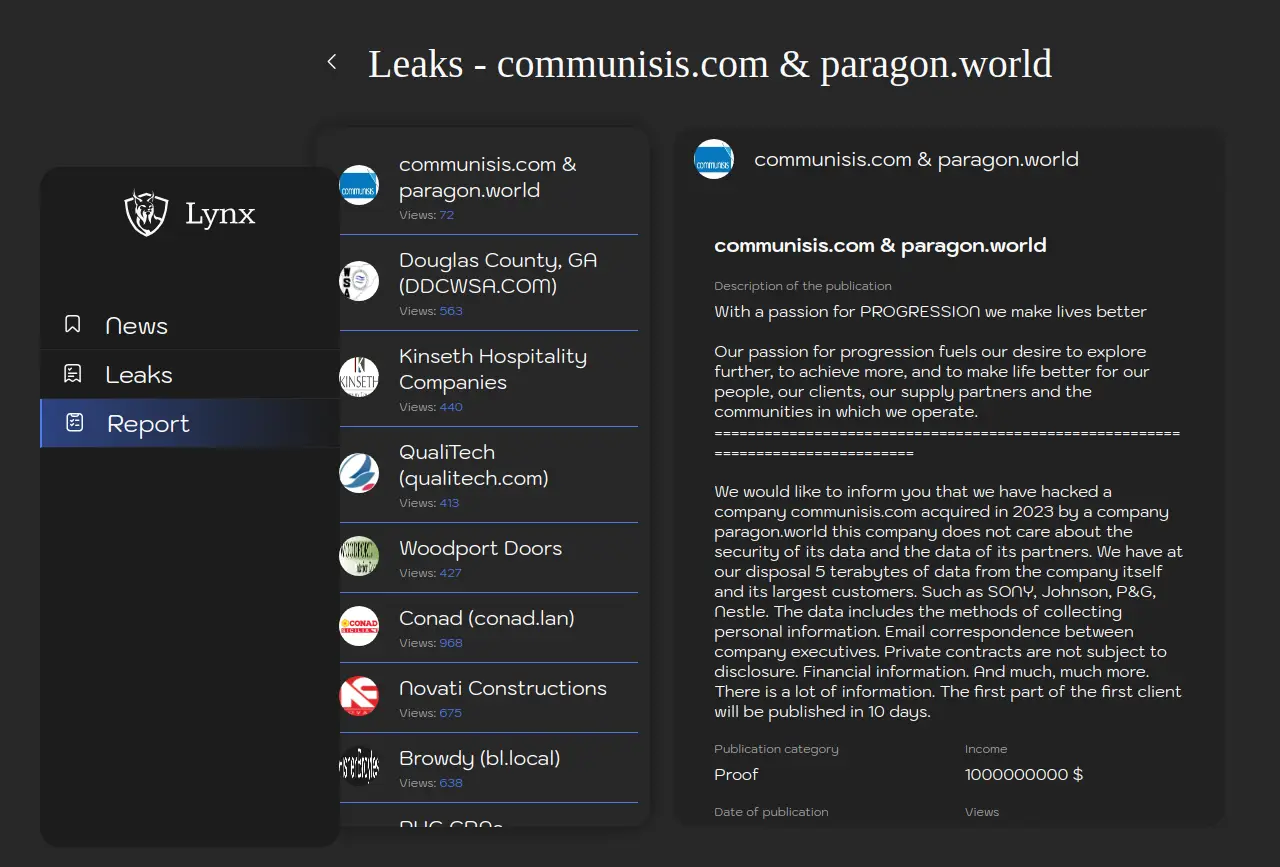This screenshot has width=1280, height=867.
Task: Click the communisis logo in the detail header
Action: point(714,160)
